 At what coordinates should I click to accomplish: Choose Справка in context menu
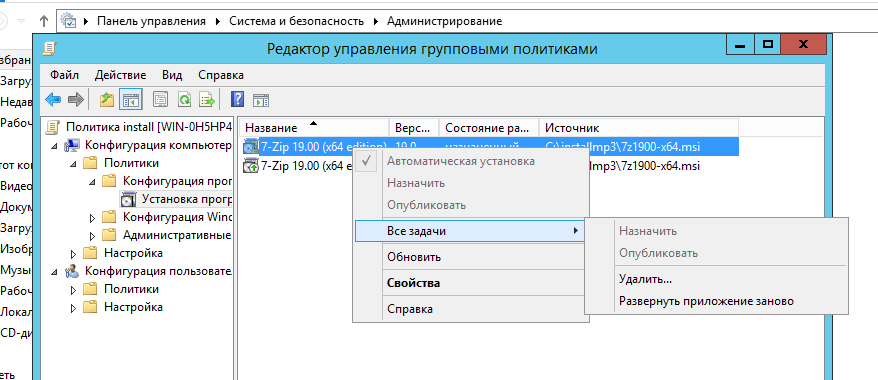[x=470, y=309]
